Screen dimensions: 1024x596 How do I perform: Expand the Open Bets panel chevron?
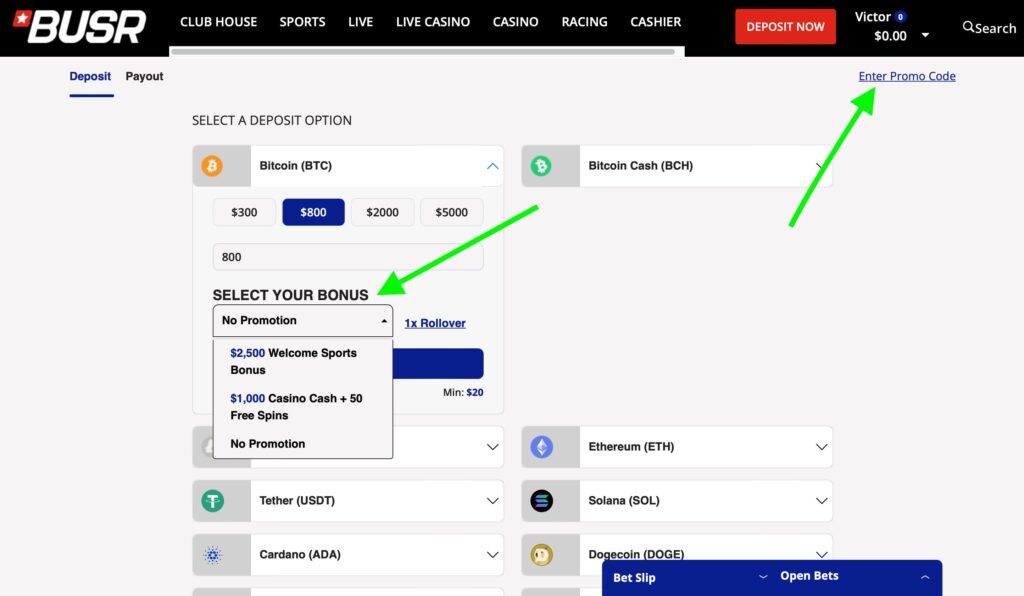925,577
